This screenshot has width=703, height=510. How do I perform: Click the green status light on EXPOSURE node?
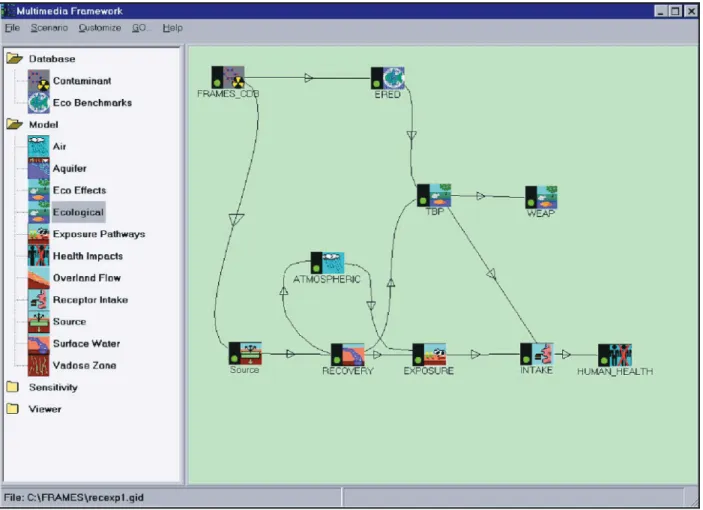pos(418,360)
